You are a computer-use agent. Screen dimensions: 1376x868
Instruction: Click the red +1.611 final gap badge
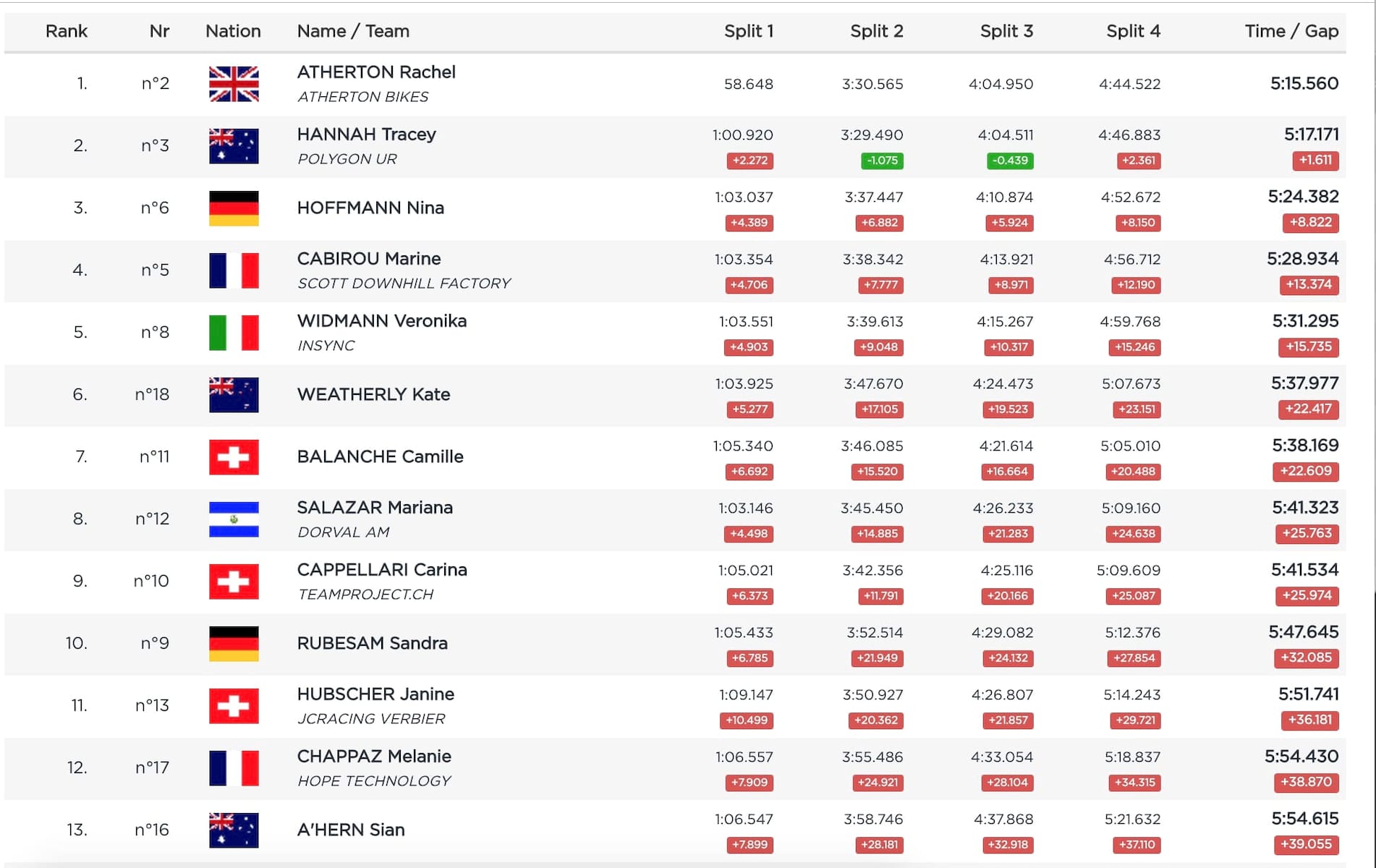1315,161
